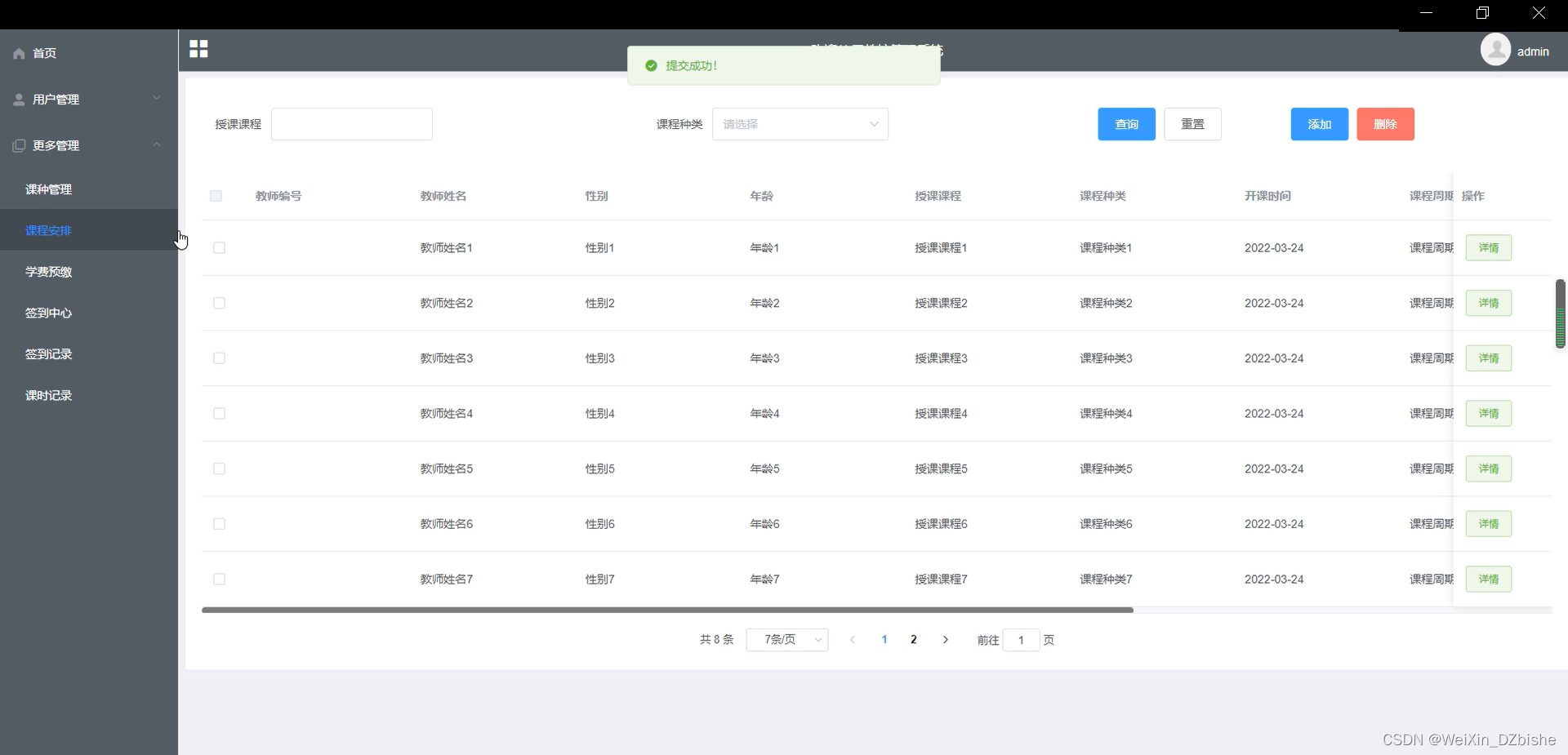Focus the 授课课程 search input
This screenshot has width=1568, height=755.
[x=352, y=124]
